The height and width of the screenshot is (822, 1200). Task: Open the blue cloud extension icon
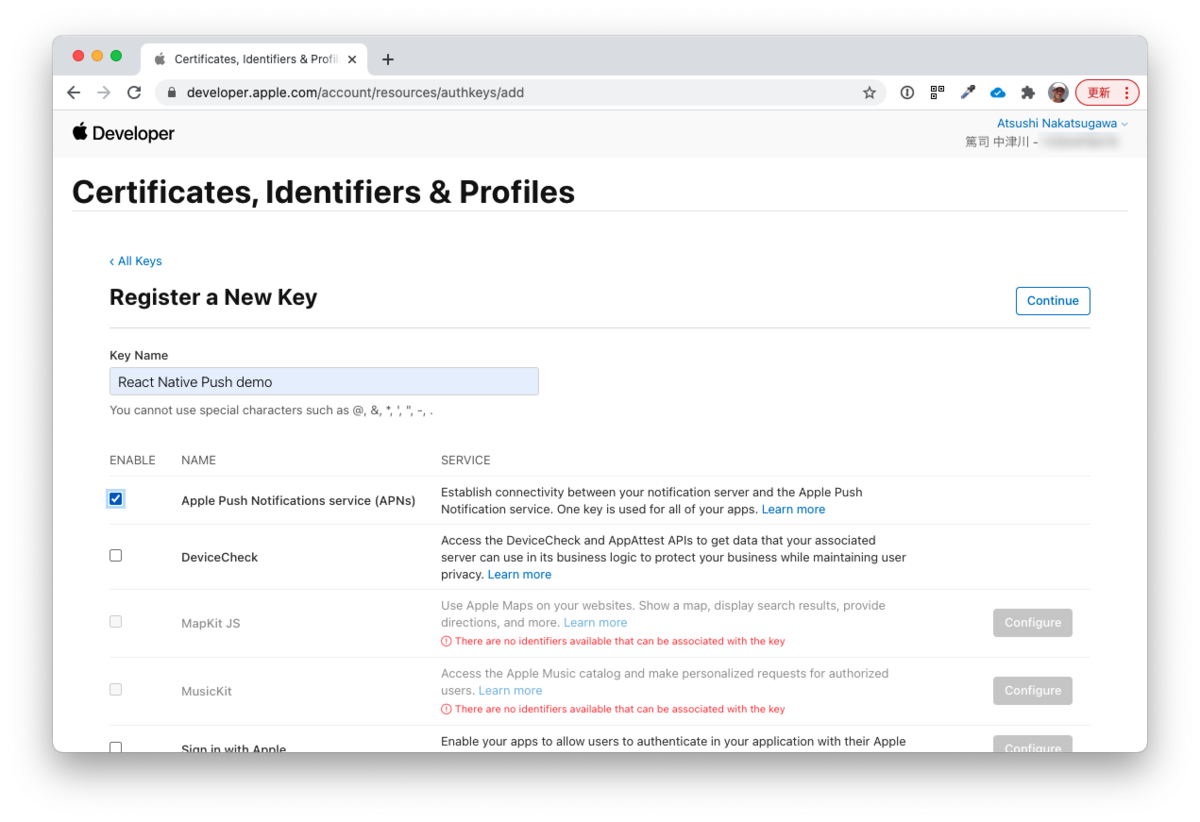coord(997,92)
